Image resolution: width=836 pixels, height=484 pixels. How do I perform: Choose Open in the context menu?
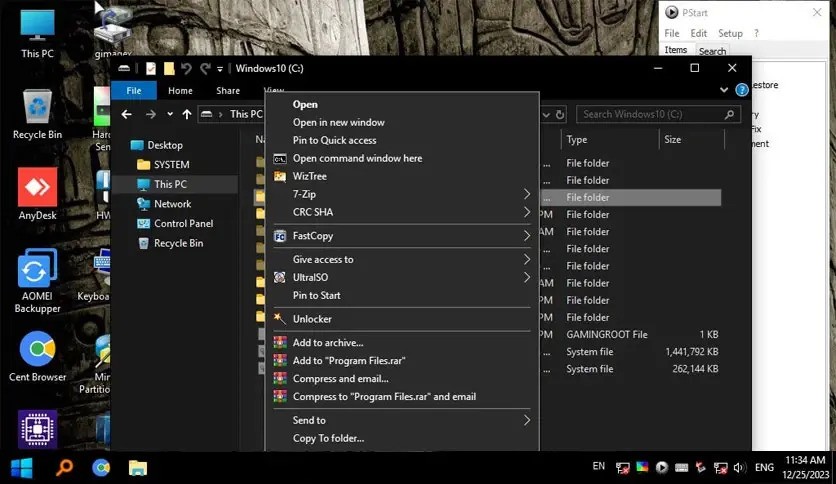click(x=305, y=104)
